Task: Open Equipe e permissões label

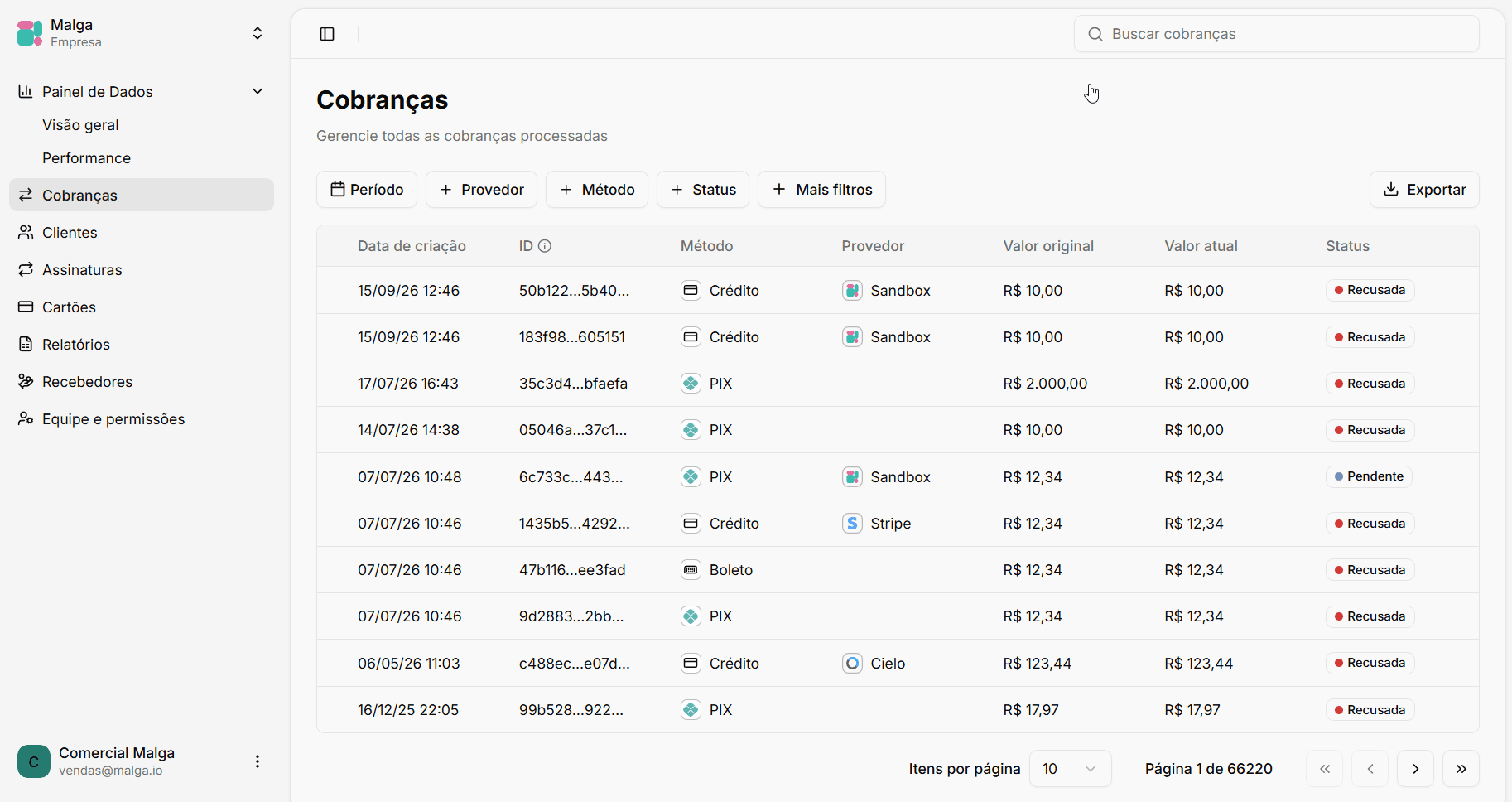Action: pyautogui.click(x=113, y=419)
